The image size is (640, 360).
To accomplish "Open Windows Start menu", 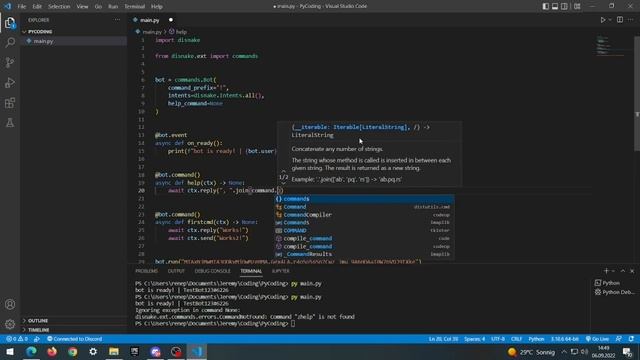I will (x=10, y=352).
